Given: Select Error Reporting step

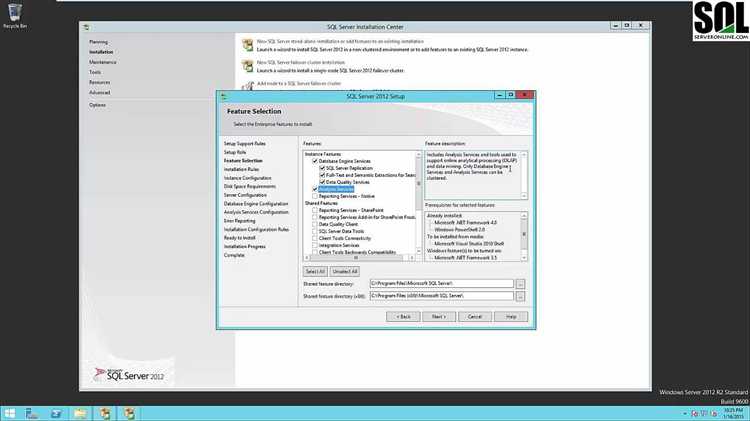Looking at the screenshot, I should coord(240,221).
